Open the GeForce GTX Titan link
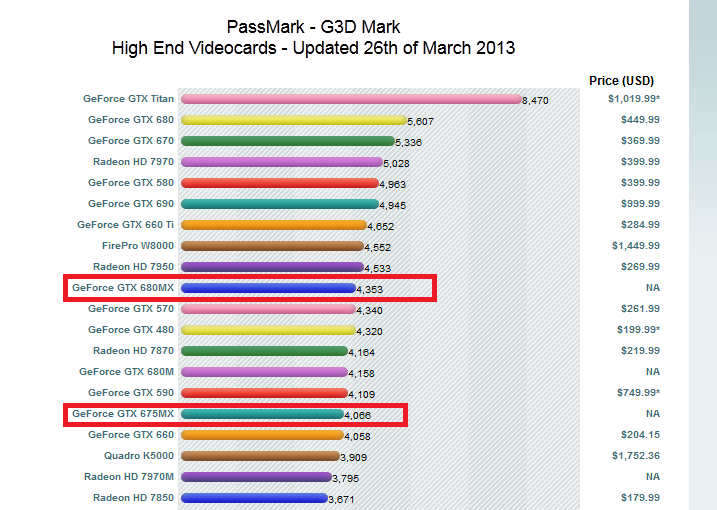This screenshot has width=717, height=510. pos(128,99)
